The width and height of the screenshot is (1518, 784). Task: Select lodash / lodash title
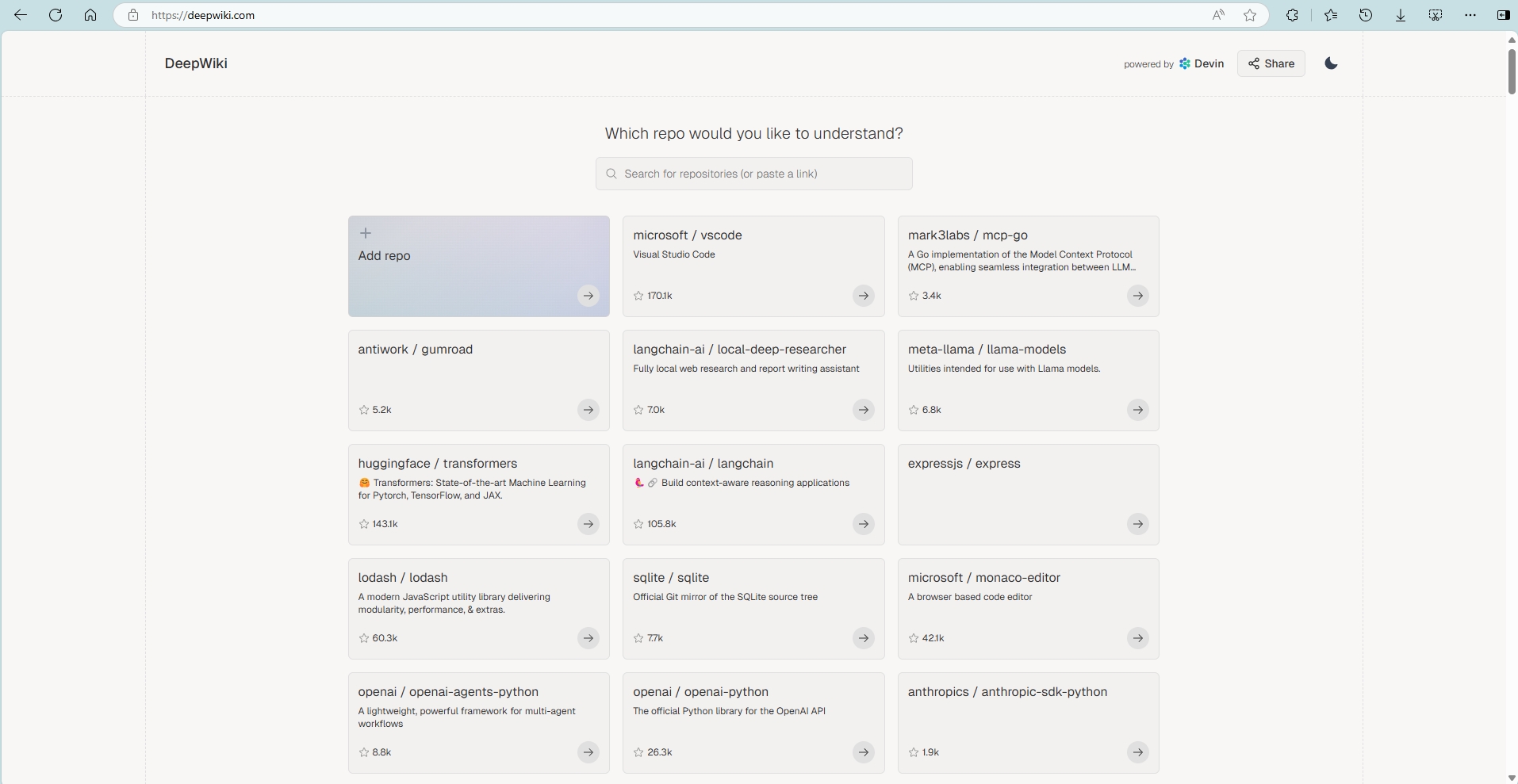(x=403, y=578)
